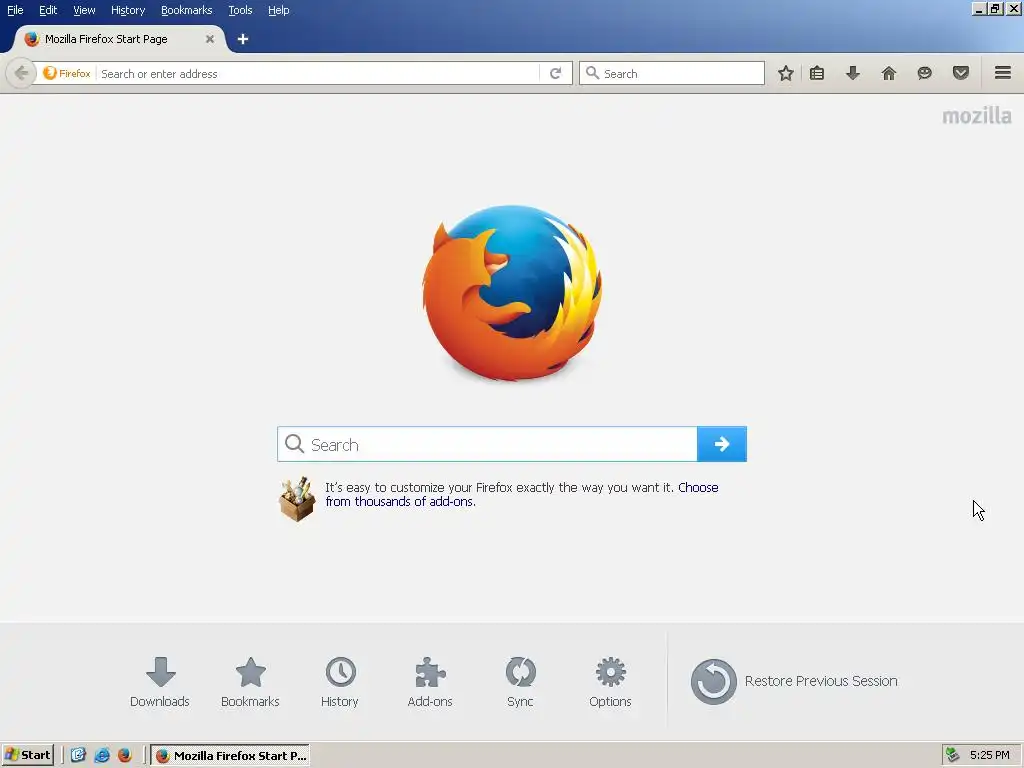Open a new tab with plus button
The width and height of the screenshot is (1024, 768).
243,39
